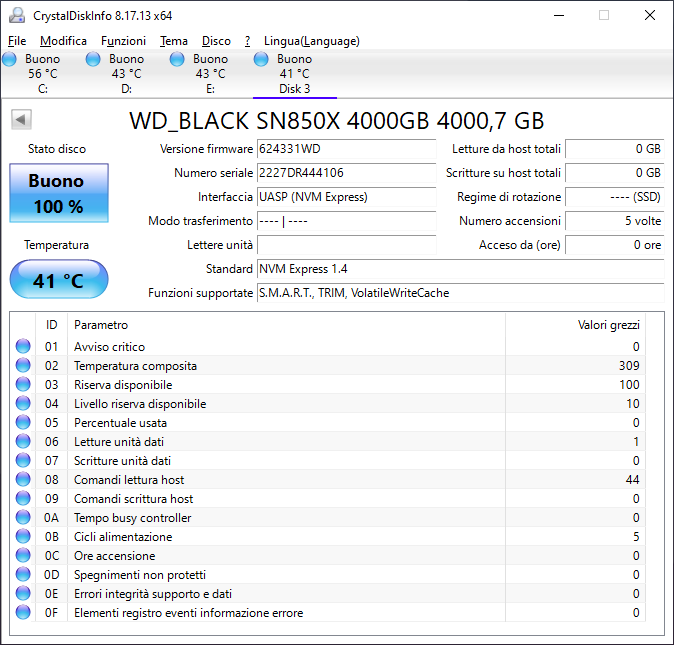Click the status orb for Scritture unità dati
This screenshot has width=674, height=645.
[x=23, y=460]
